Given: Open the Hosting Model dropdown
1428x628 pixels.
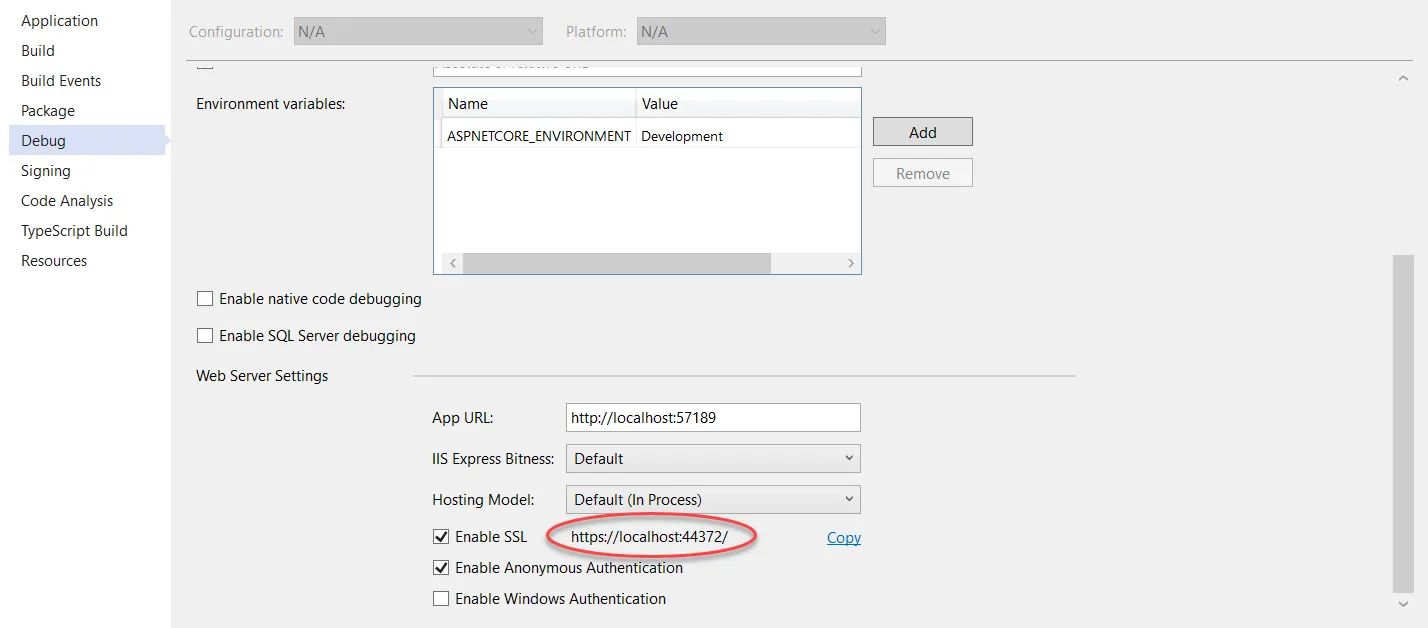Looking at the screenshot, I should 713,500.
